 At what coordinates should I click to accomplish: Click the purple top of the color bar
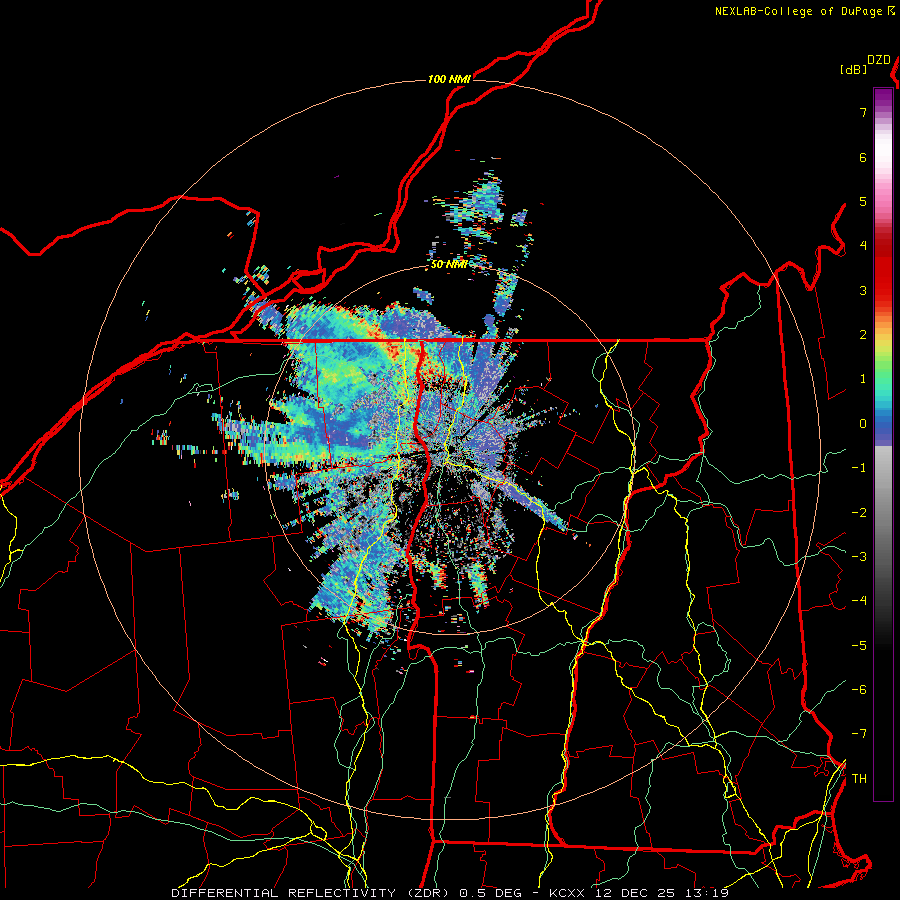pos(883,98)
